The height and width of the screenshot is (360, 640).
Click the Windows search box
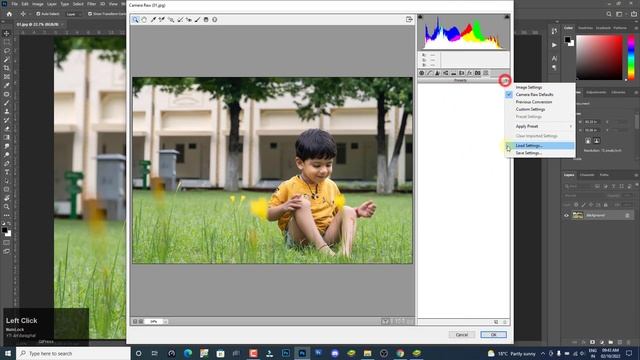(73, 353)
